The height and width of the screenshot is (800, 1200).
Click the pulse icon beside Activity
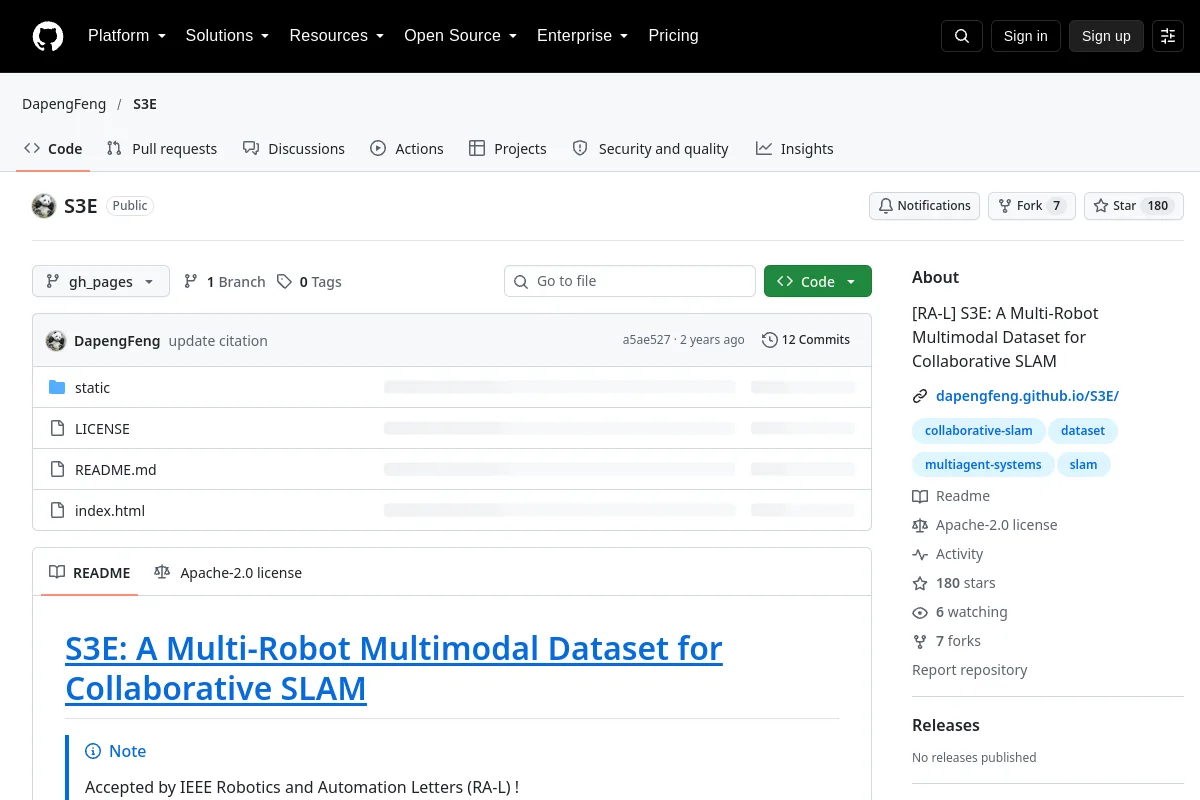click(920, 554)
